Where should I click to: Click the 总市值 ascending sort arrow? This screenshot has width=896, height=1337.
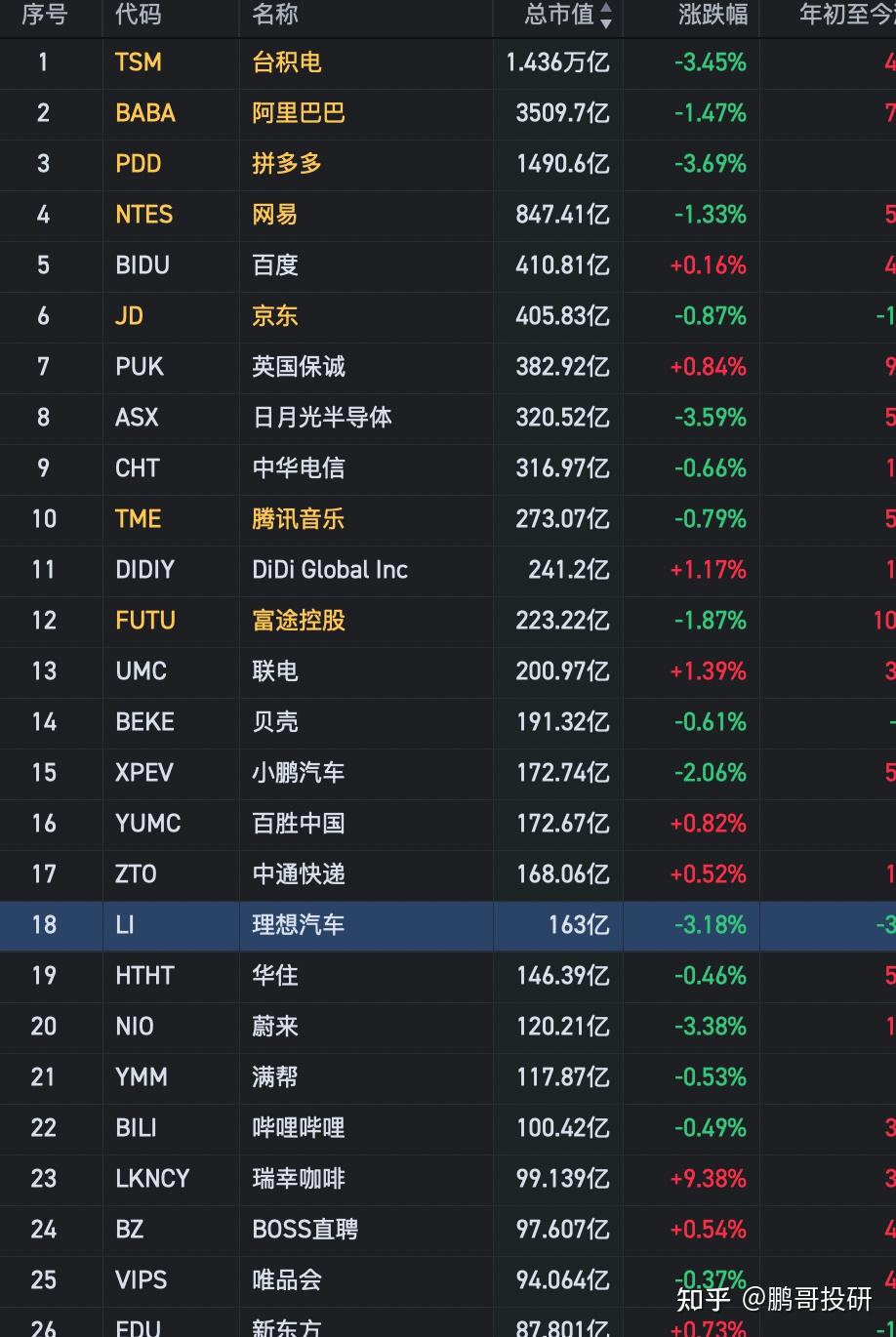click(606, 8)
